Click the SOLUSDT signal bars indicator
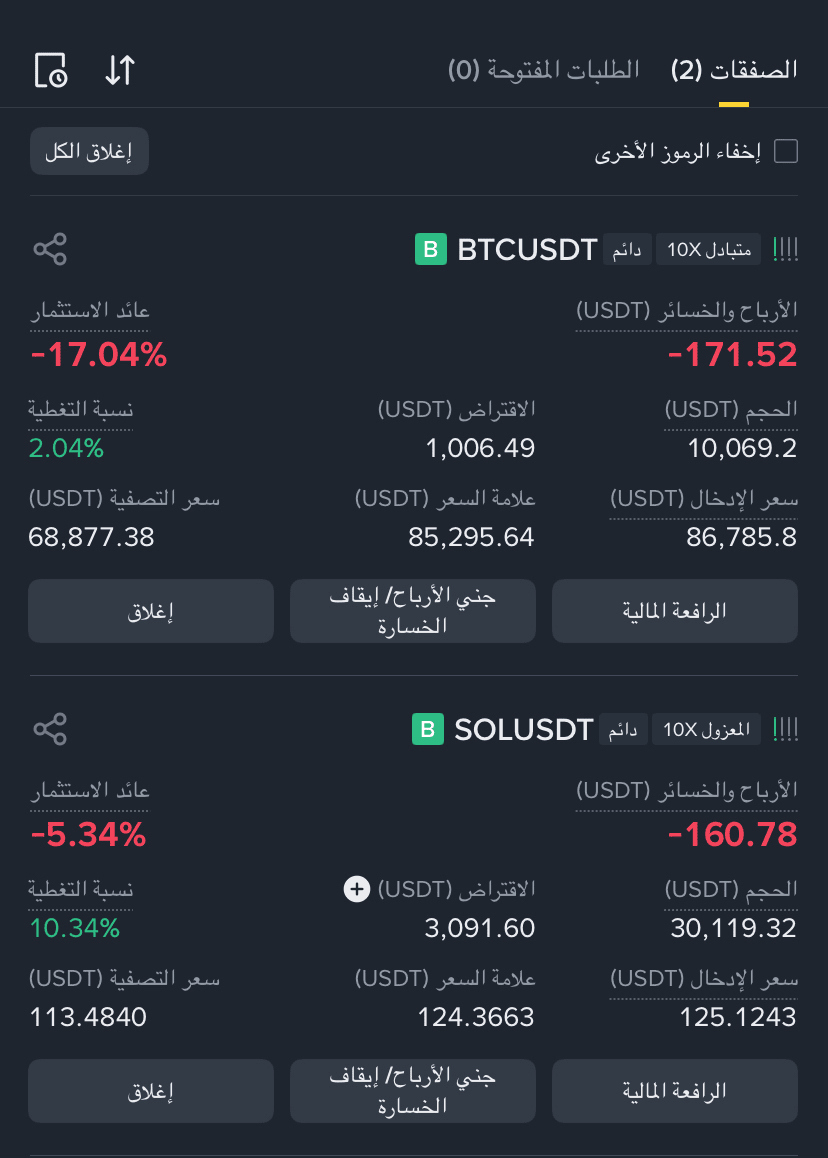Image resolution: width=828 pixels, height=1158 pixels. pyautogui.click(x=785, y=730)
